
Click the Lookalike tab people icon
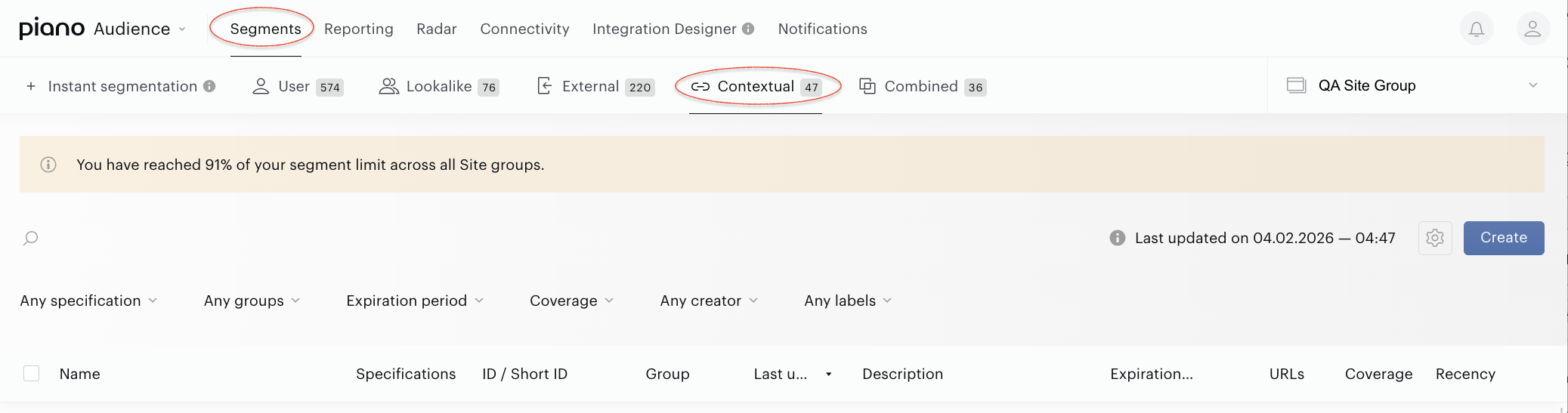click(388, 86)
